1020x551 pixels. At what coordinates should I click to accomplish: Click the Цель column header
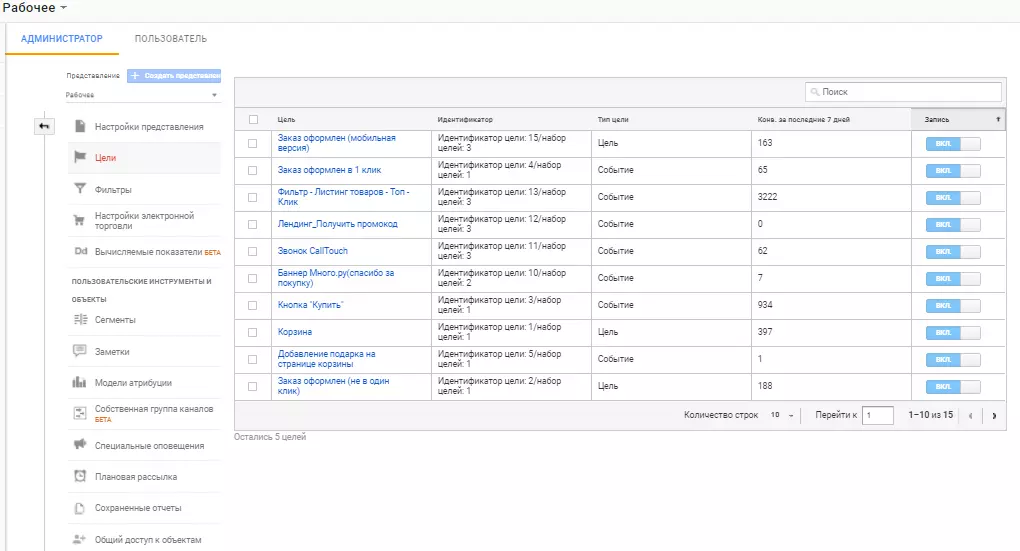point(286,120)
